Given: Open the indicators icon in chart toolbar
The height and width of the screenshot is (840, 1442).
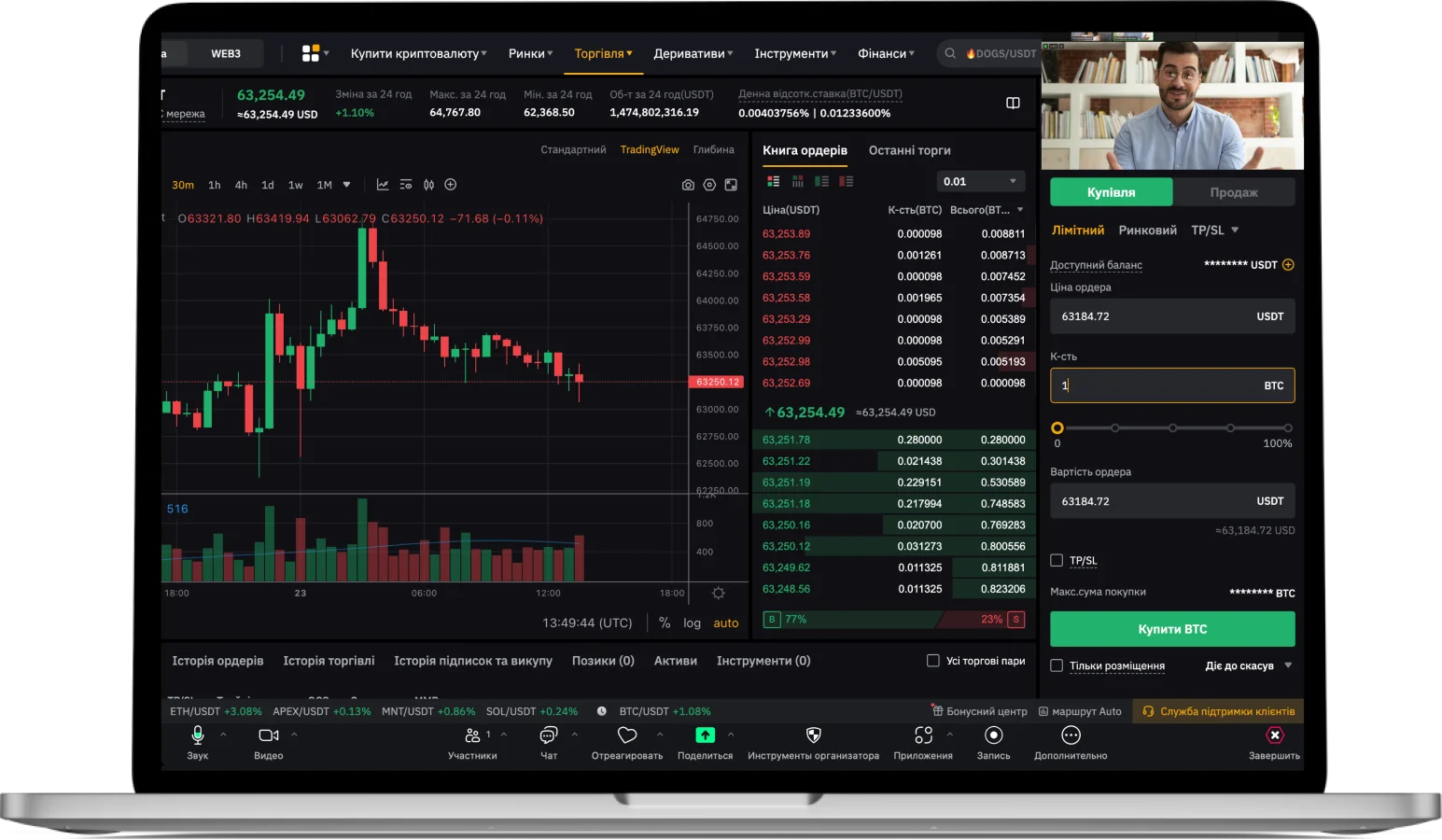Looking at the screenshot, I should click(x=428, y=185).
